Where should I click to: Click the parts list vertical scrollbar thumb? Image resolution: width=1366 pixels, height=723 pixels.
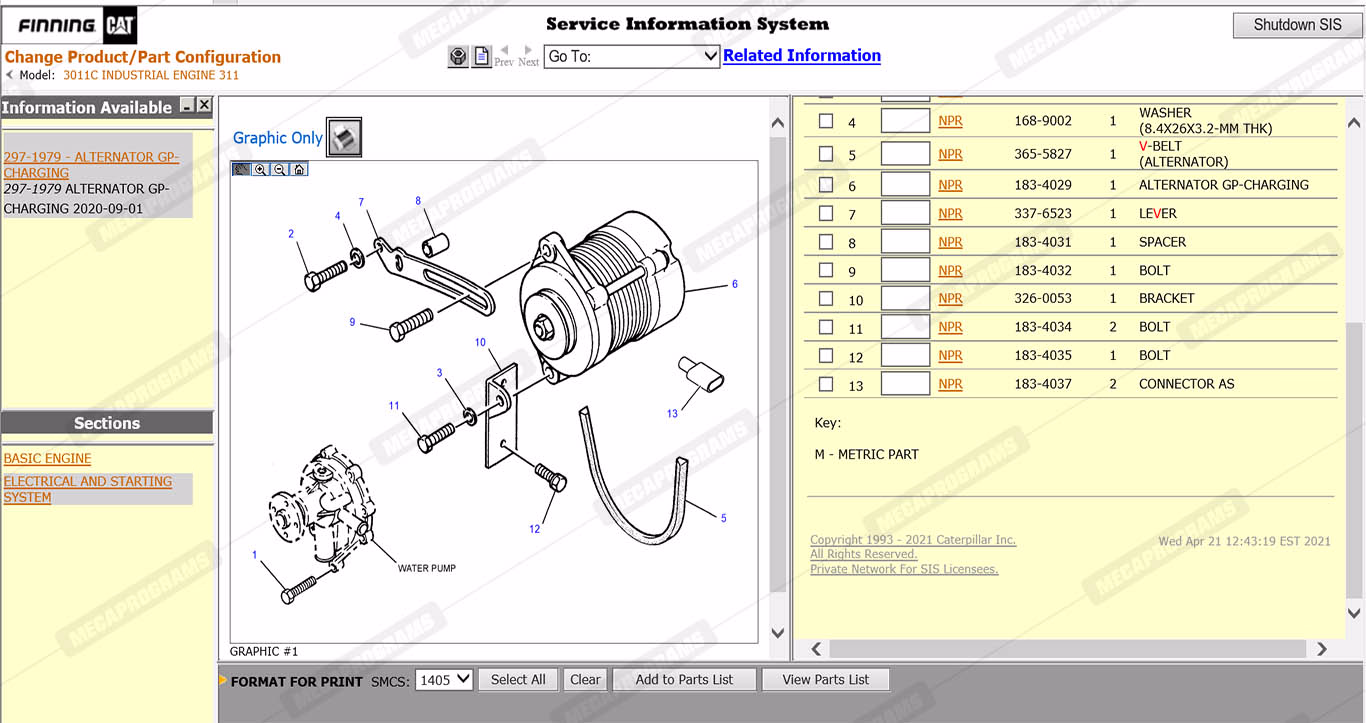[1355, 459]
